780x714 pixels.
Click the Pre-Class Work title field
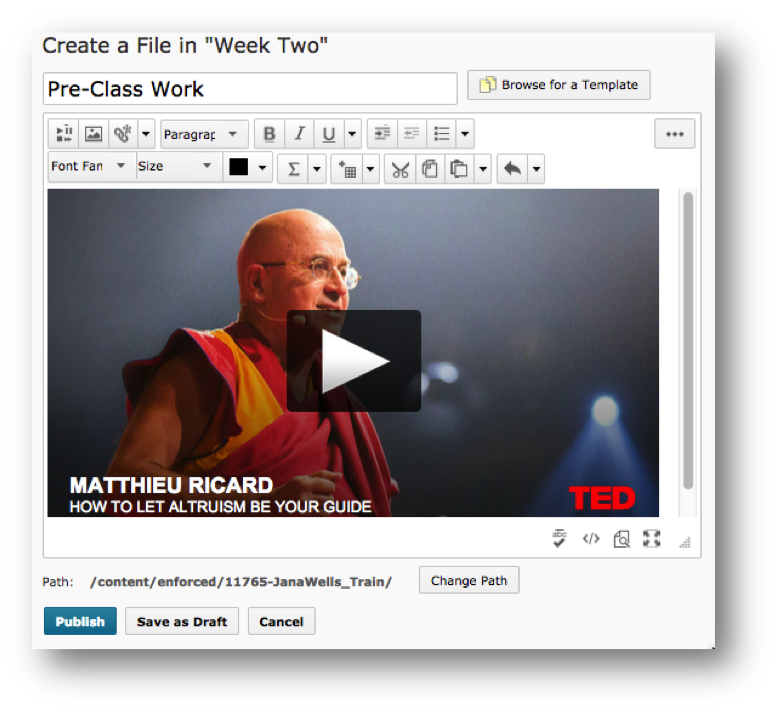[250, 89]
